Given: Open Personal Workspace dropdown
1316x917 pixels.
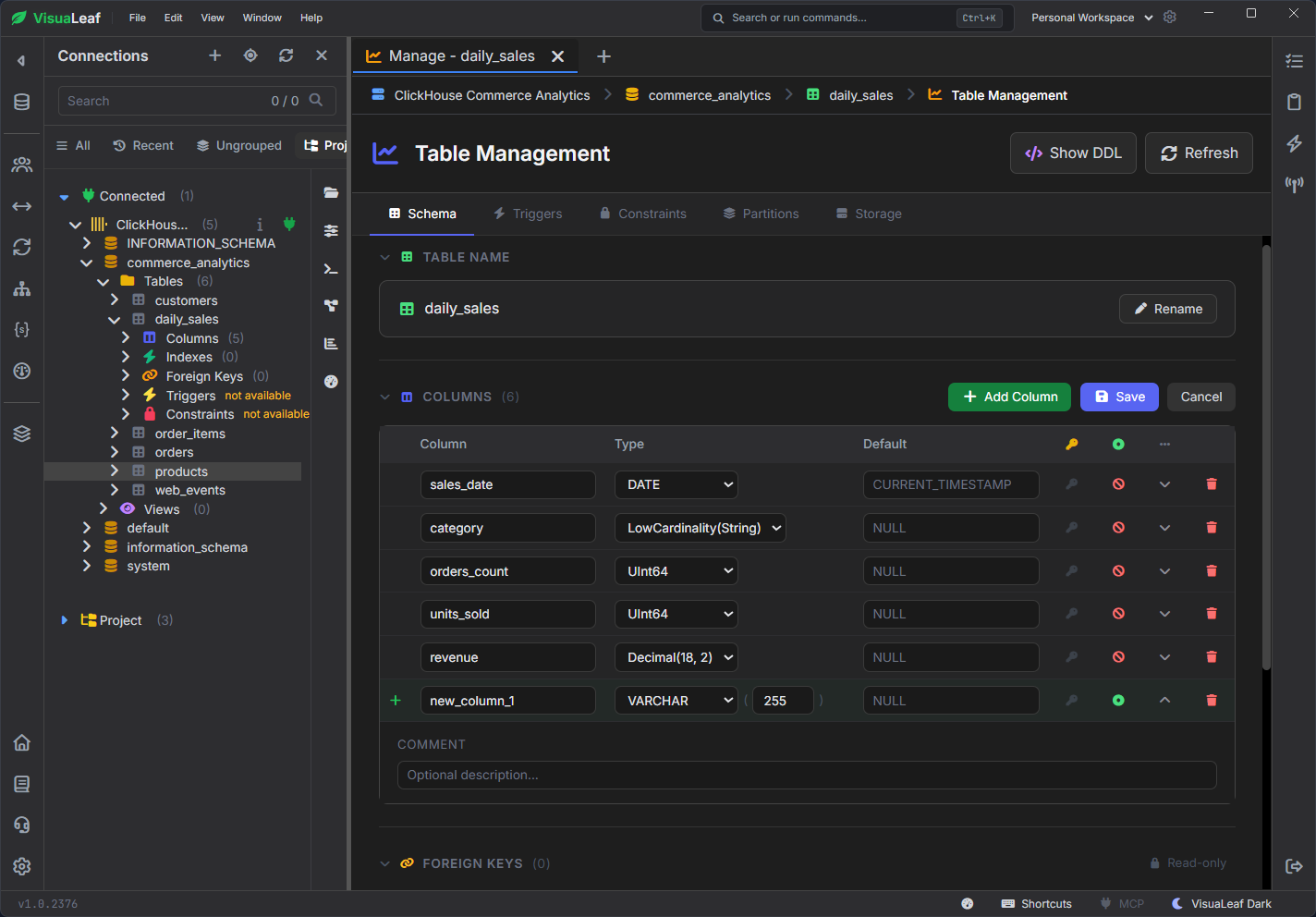Looking at the screenshot, I should (1092, 18).
